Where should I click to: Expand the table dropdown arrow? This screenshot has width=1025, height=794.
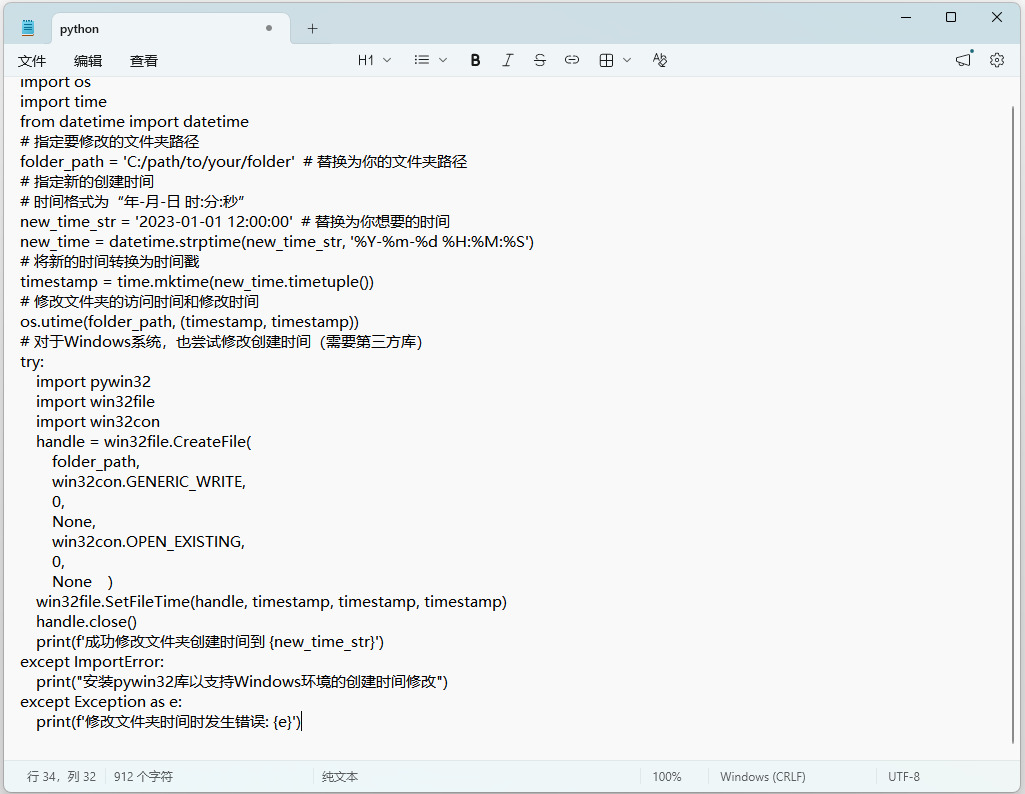tap(627, 60)
